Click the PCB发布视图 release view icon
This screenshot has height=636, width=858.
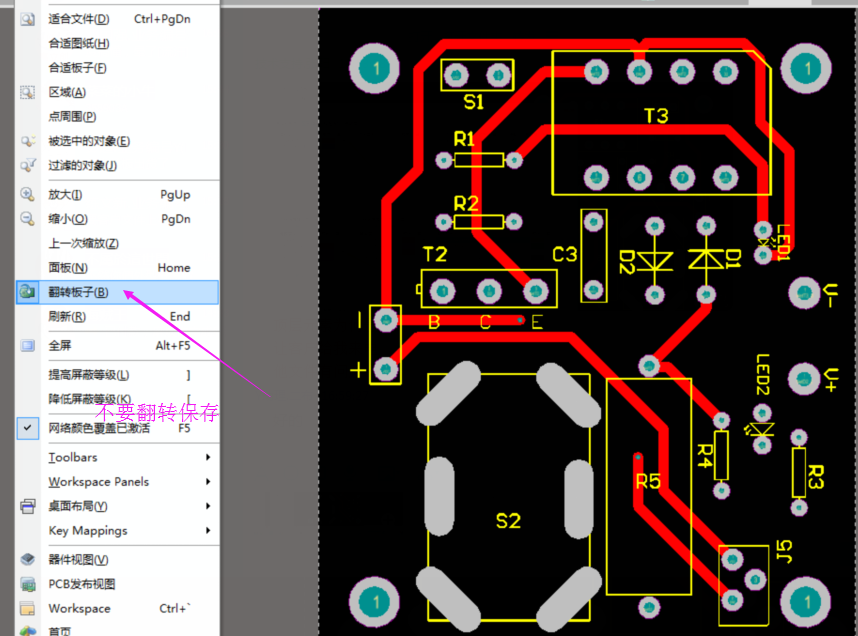pyautogui.click(x=28, y=584)
